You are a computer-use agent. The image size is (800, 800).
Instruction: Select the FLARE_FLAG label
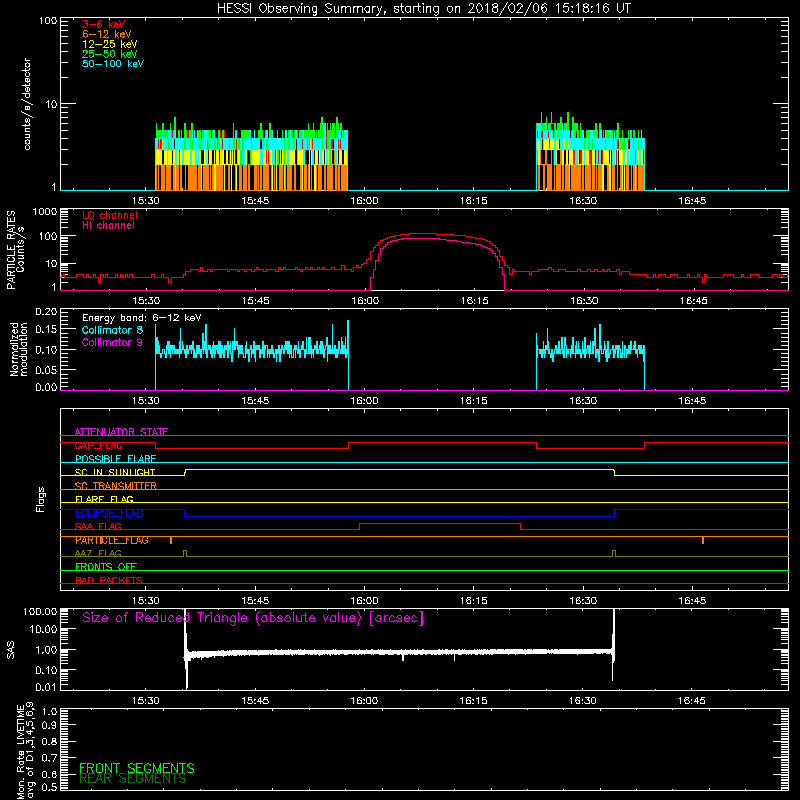pos(104,499)
